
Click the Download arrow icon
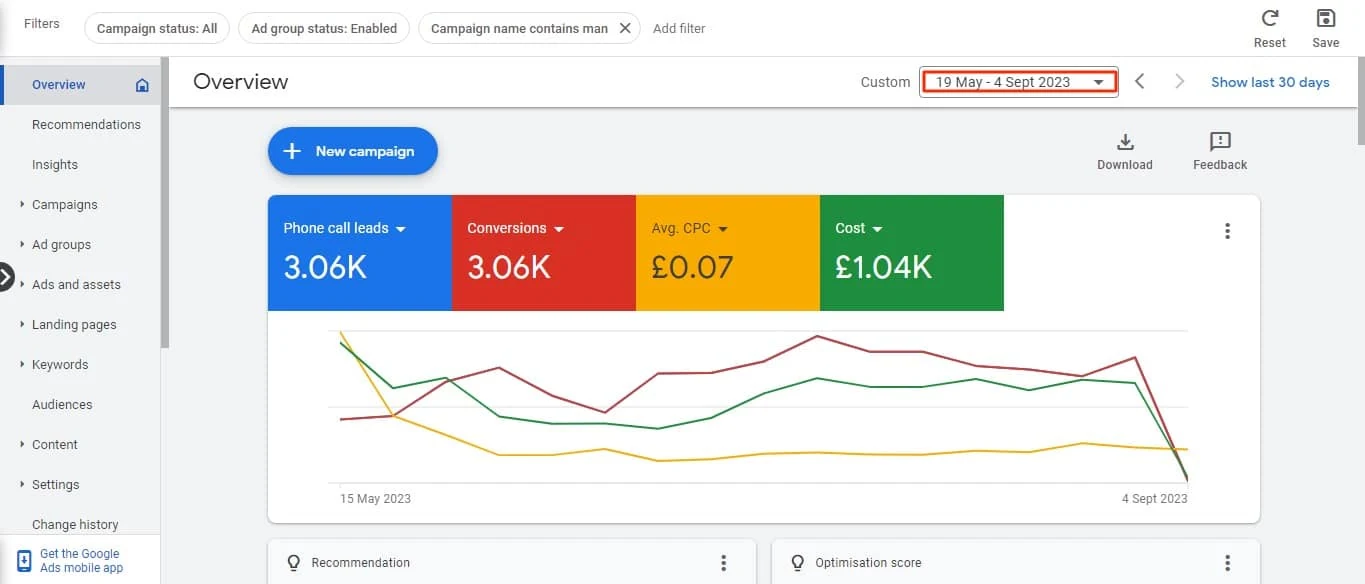point(1125,141)
